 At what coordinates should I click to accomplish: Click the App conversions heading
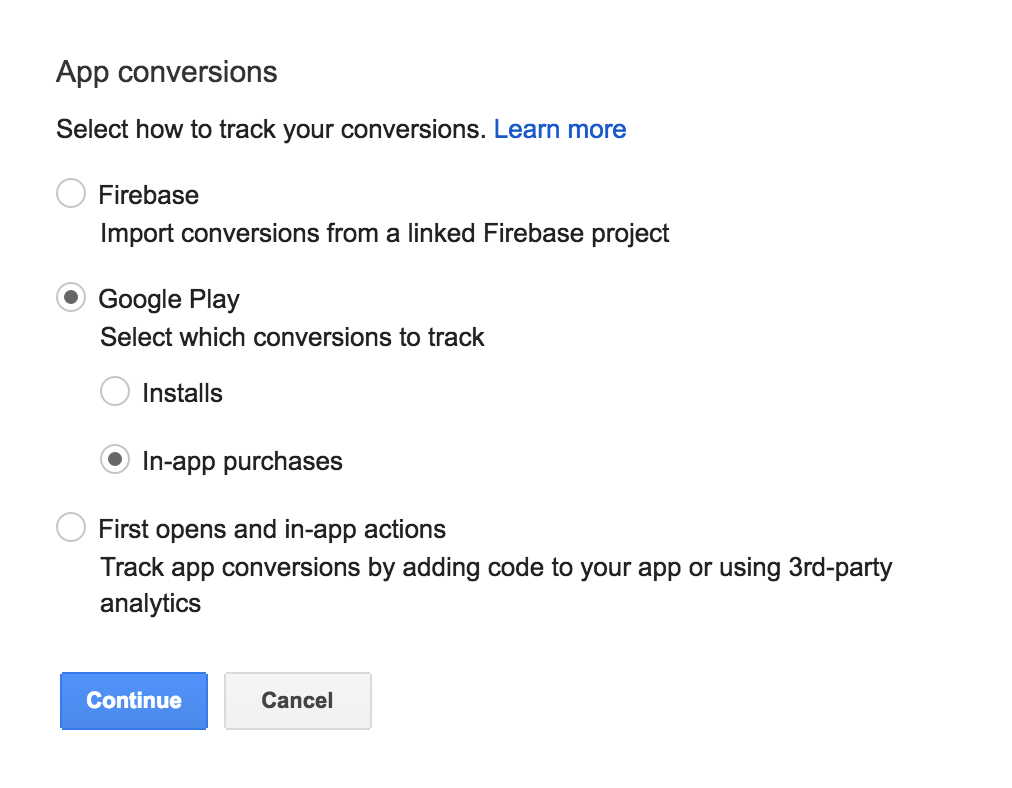pos(167,72)
